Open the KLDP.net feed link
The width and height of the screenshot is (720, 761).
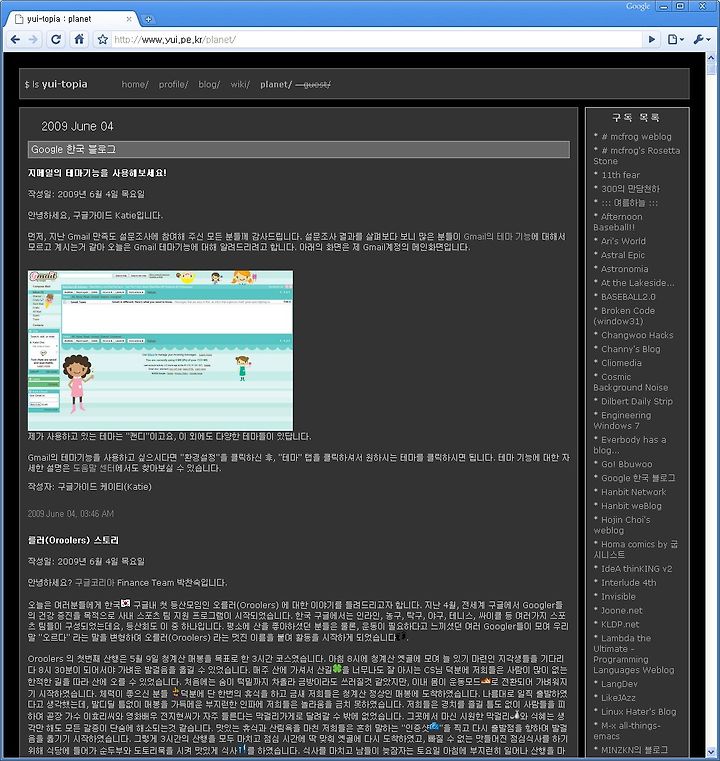pyautogui.click(x=620, y=624)
